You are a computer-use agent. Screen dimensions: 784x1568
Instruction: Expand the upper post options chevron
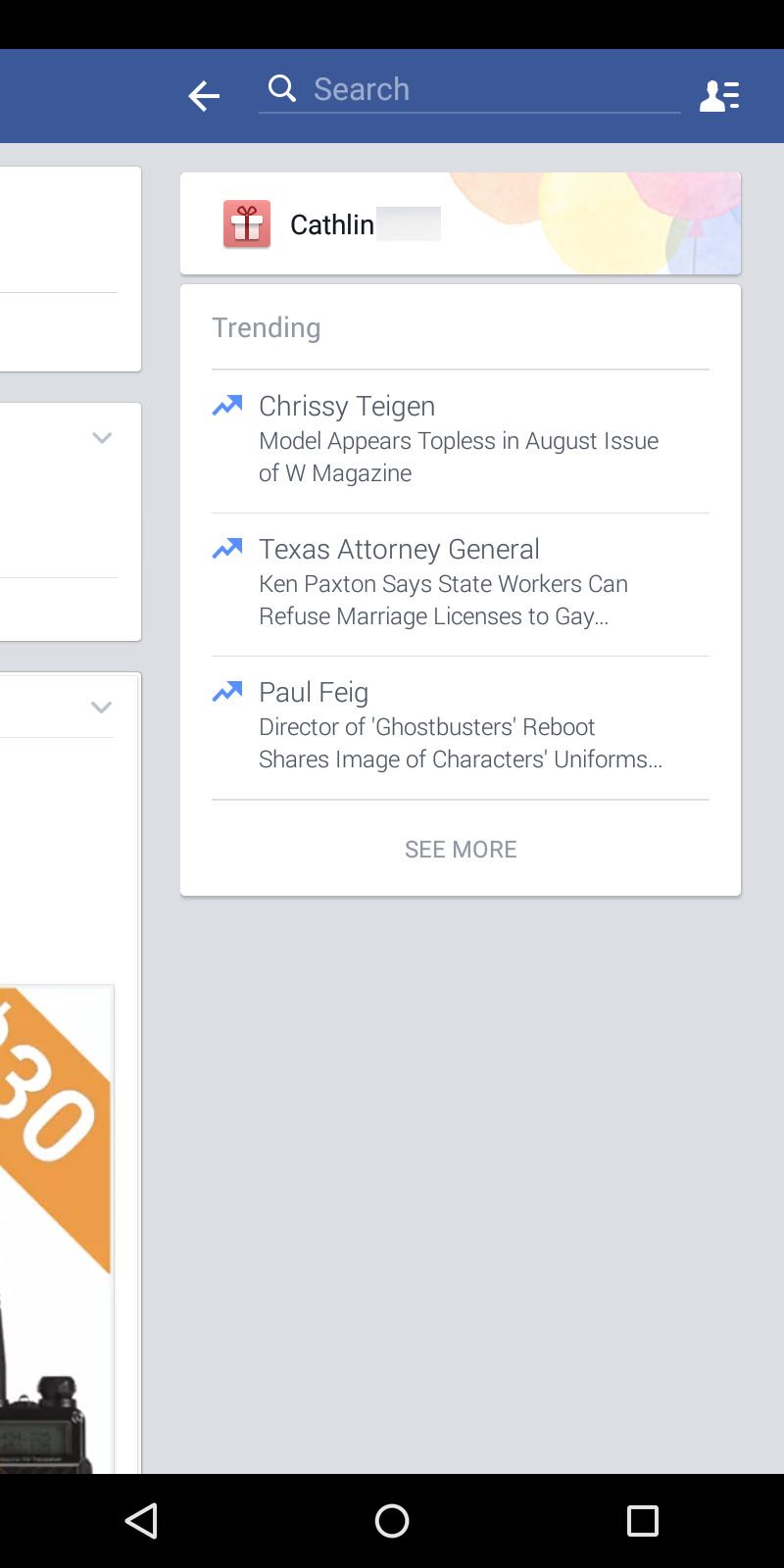[102, 438]
